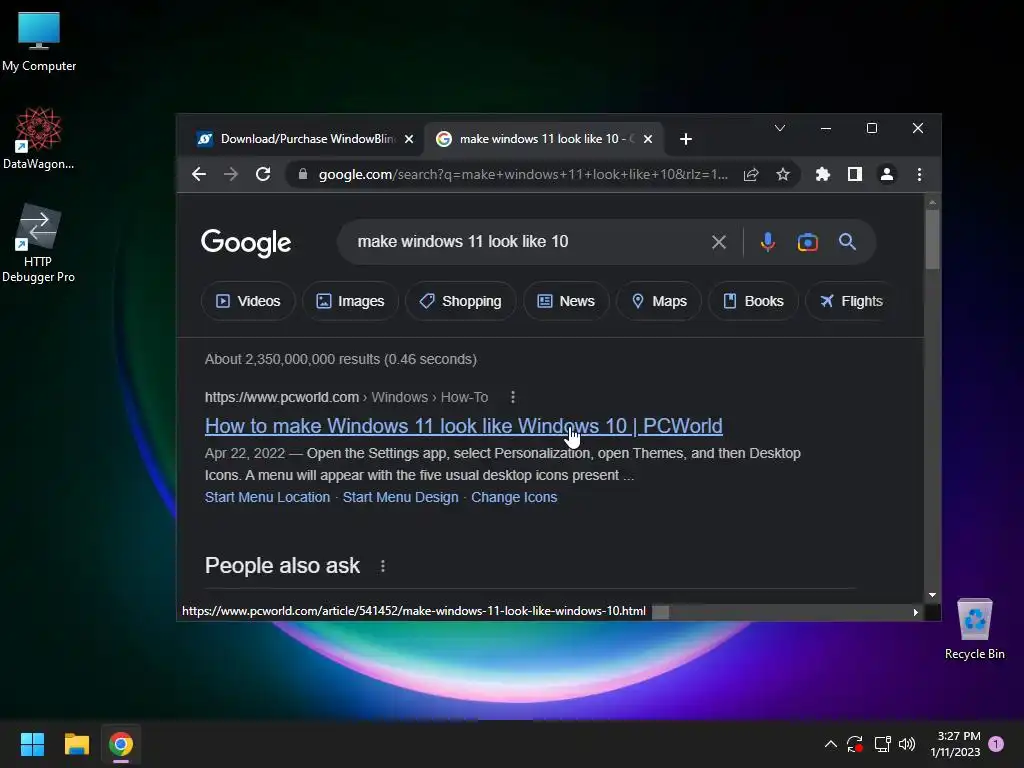This screenshot has width=1024, height=768.
Task: Submit search with the magnifier icon
Action: pyautogui.click(x=848, y=242)
